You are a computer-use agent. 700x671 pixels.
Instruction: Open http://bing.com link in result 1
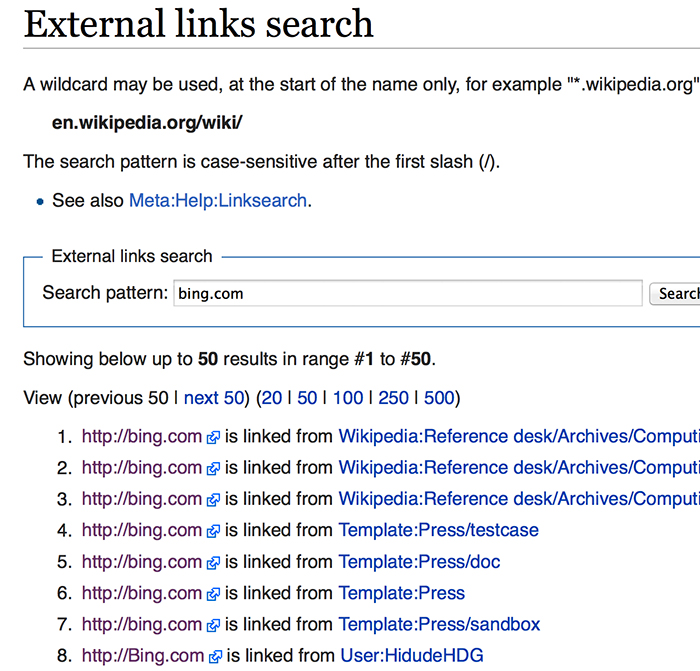point(142,436)
